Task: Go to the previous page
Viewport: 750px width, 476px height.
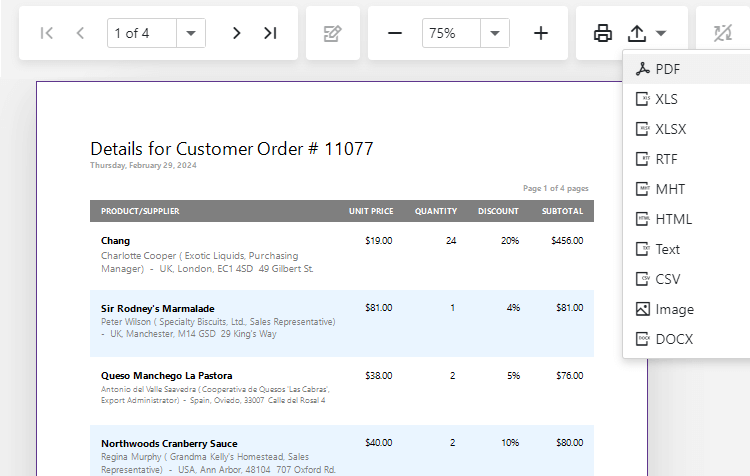Action: coord(80,33)
